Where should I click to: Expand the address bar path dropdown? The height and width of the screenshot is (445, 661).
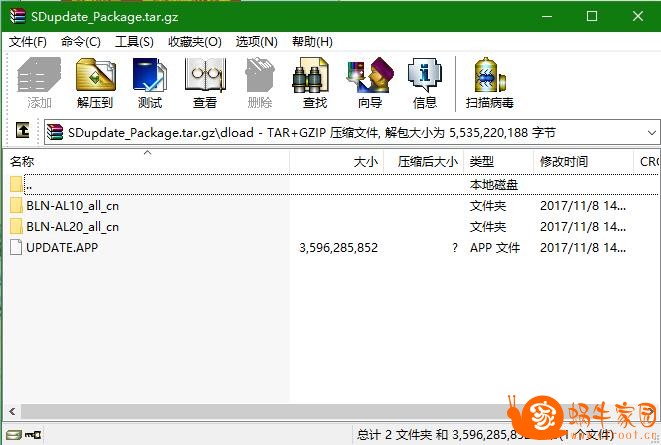click(651, 133)
